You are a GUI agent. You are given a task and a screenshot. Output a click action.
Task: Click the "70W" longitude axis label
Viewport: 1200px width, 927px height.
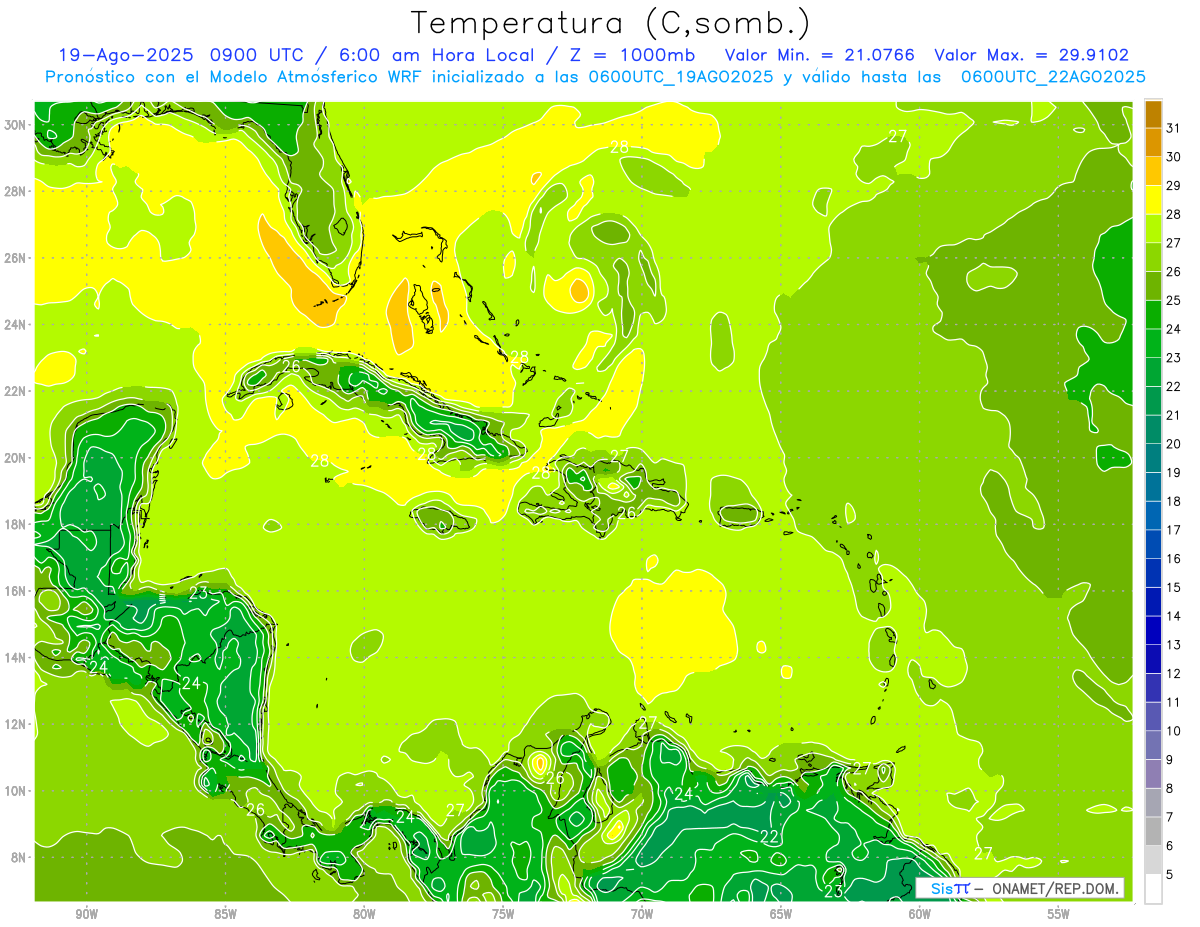point(642,914)
